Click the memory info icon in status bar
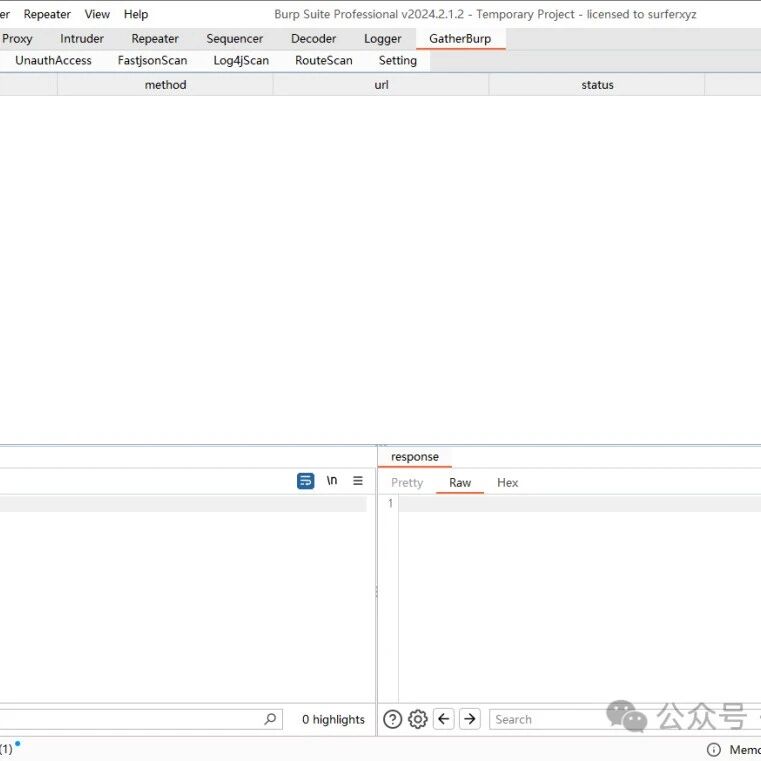This screenshot has width=761, height=761. click(713, 749)
